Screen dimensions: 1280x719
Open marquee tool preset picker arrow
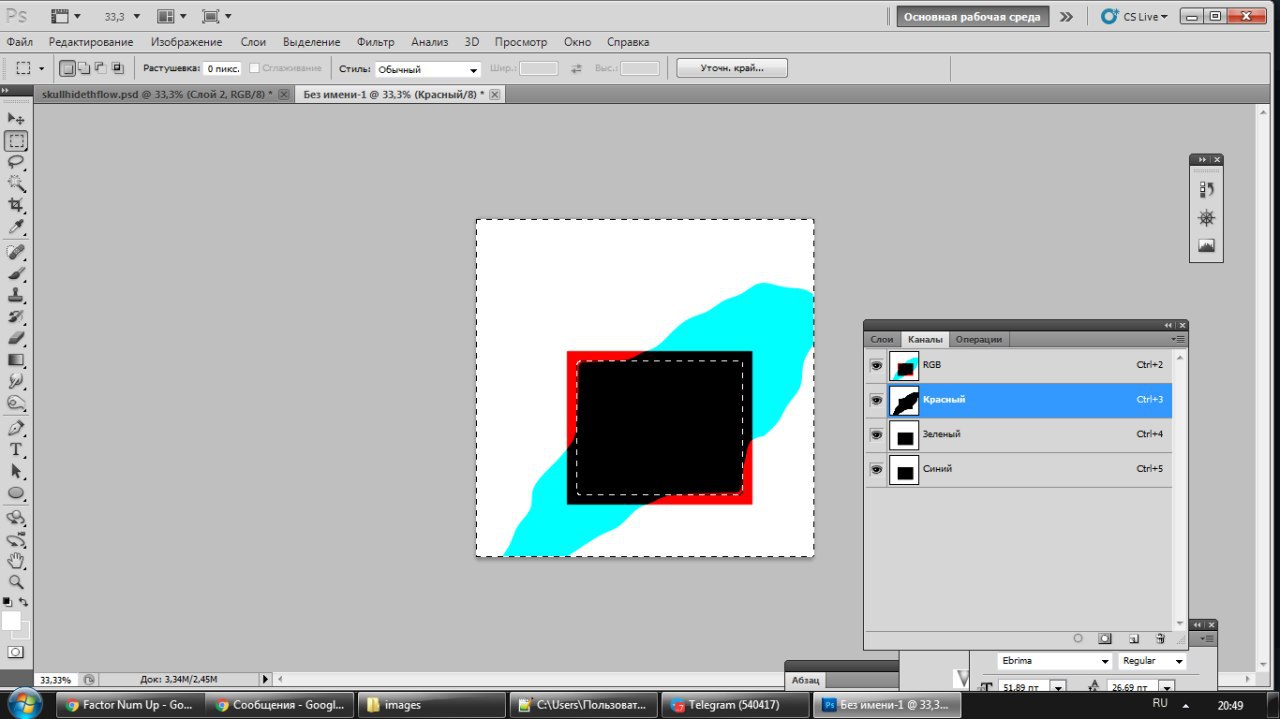pos(41,69)
